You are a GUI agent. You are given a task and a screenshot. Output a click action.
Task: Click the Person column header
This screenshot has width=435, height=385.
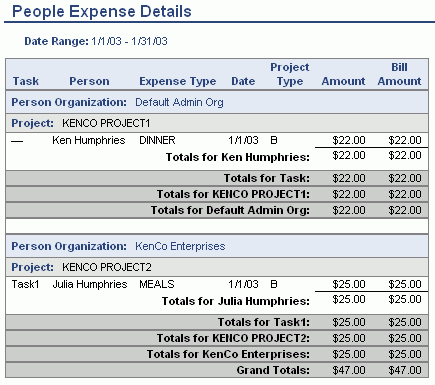click(x=89, y=81)
